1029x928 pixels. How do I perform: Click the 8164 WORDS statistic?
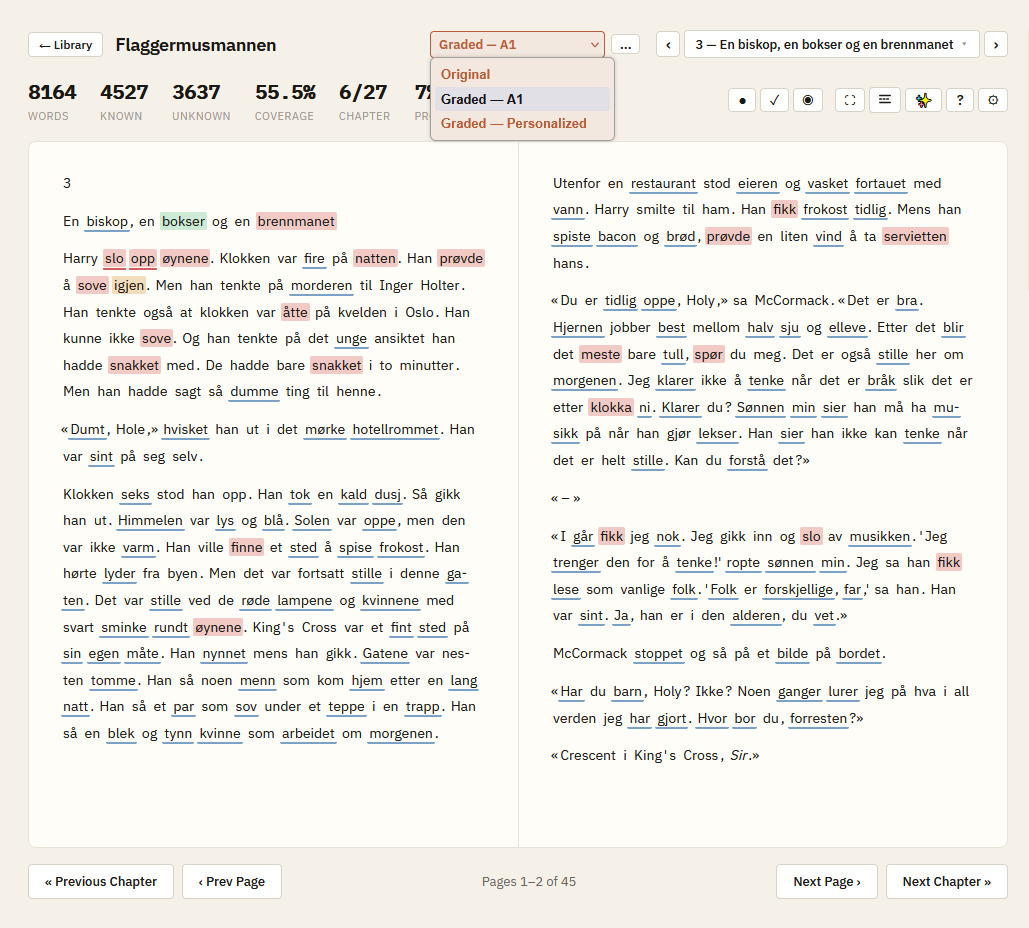coord(52,102)
